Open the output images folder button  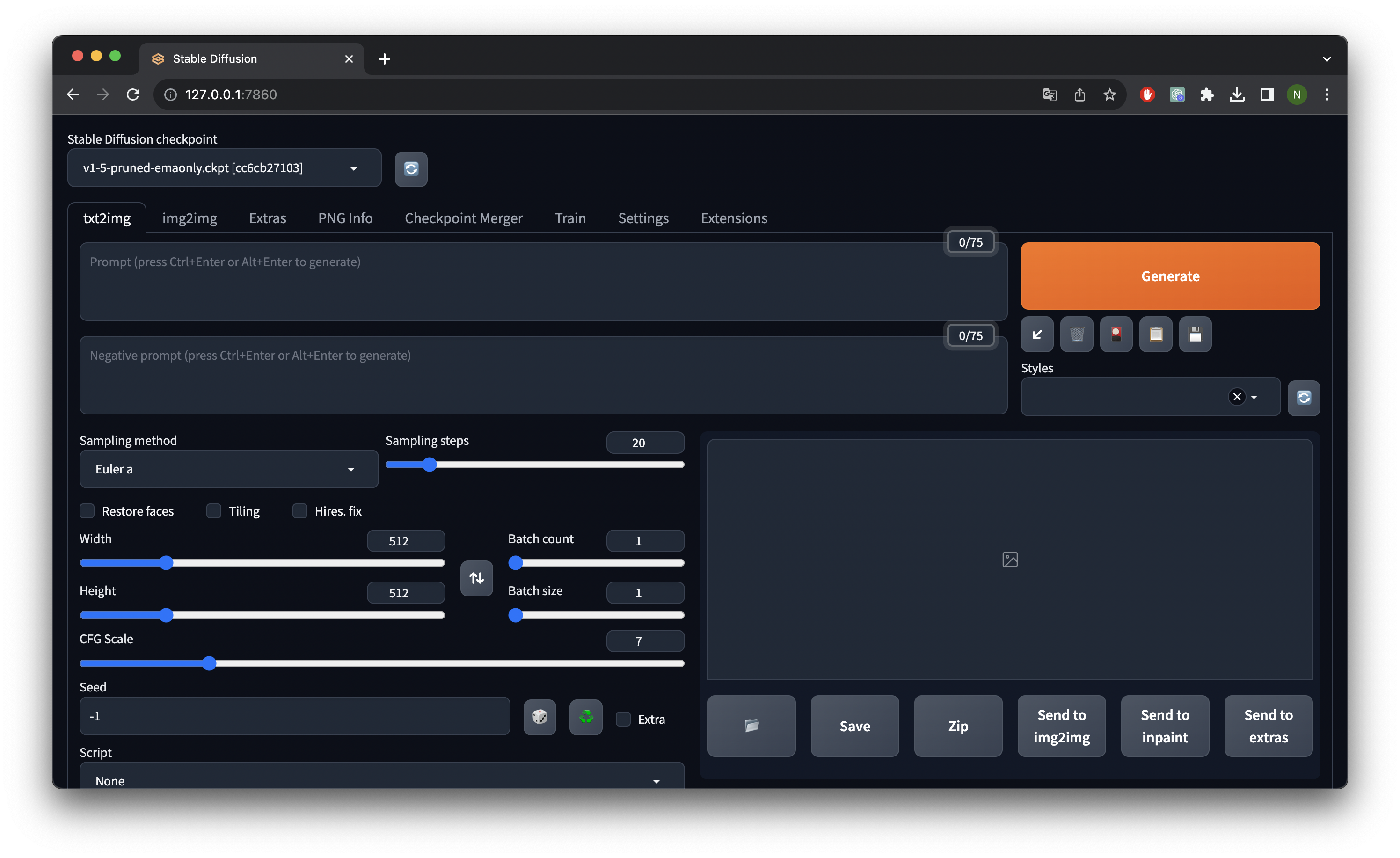tap(751, 726)
